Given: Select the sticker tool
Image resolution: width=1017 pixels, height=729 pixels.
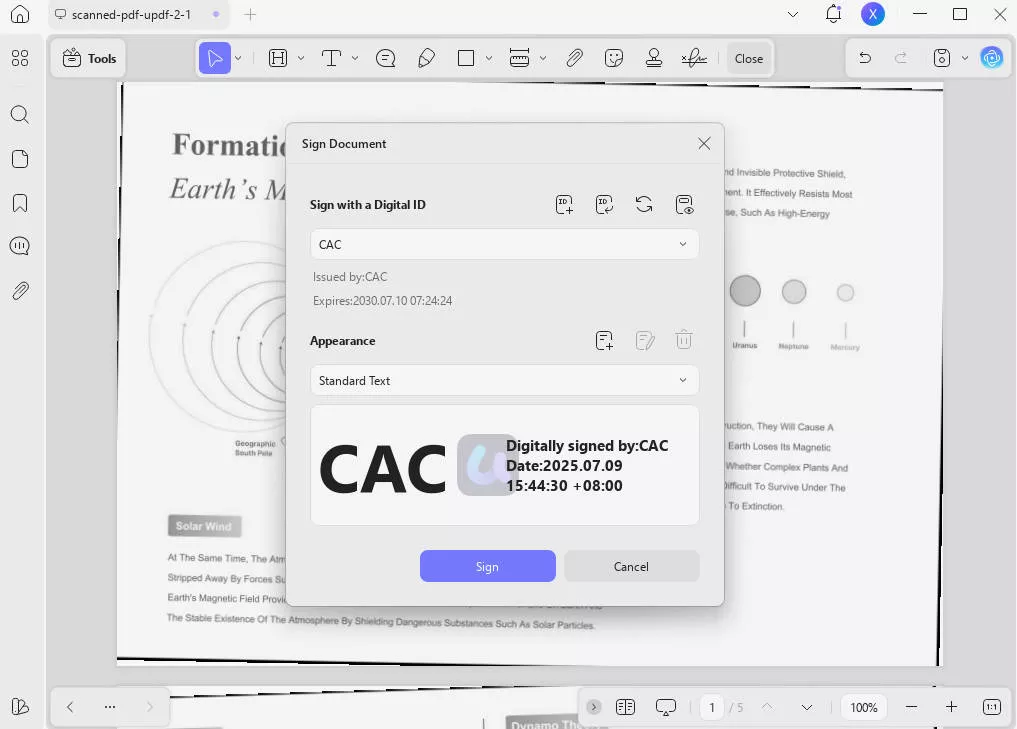Looking at the screenshot, I should [x=614, y=58].
